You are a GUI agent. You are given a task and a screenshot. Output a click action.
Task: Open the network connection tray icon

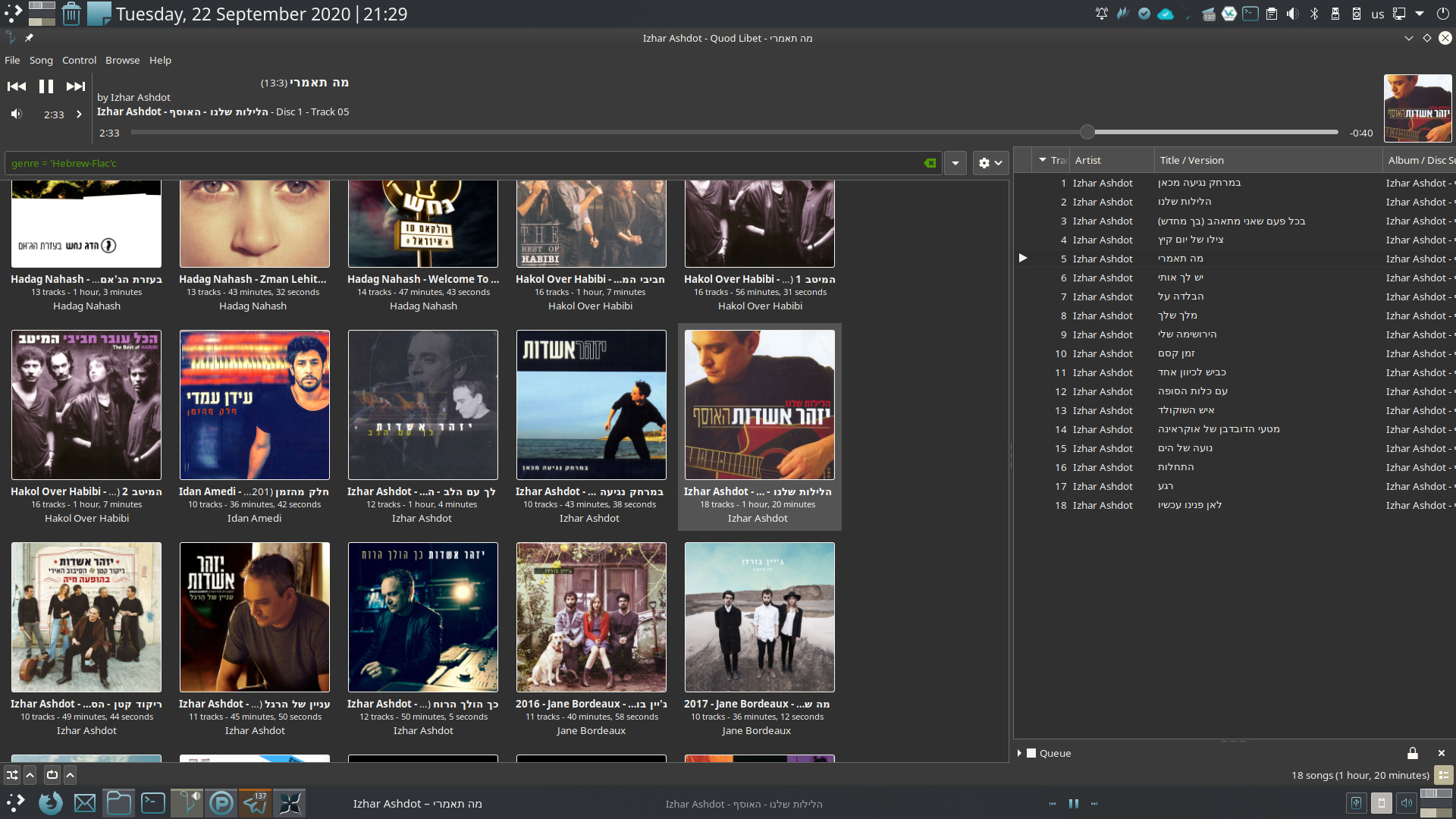(1399, 14)
